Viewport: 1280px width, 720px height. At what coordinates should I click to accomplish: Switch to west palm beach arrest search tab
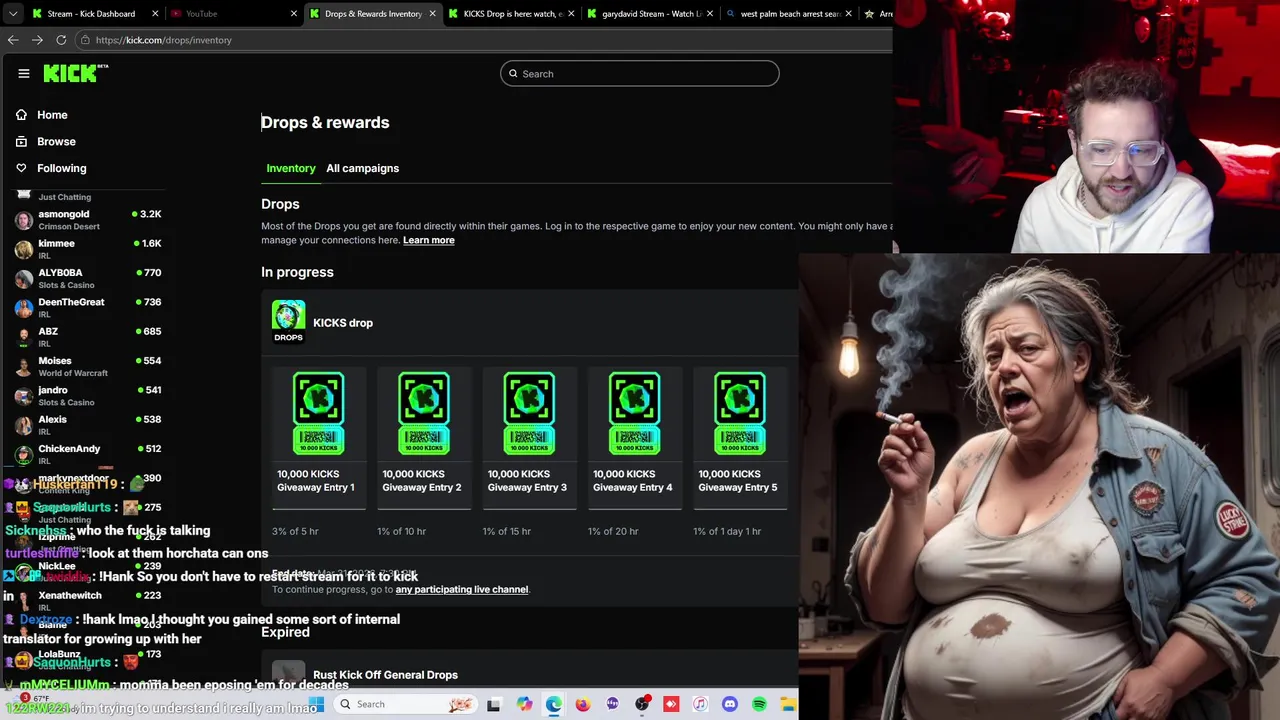(x=789, y=14)
